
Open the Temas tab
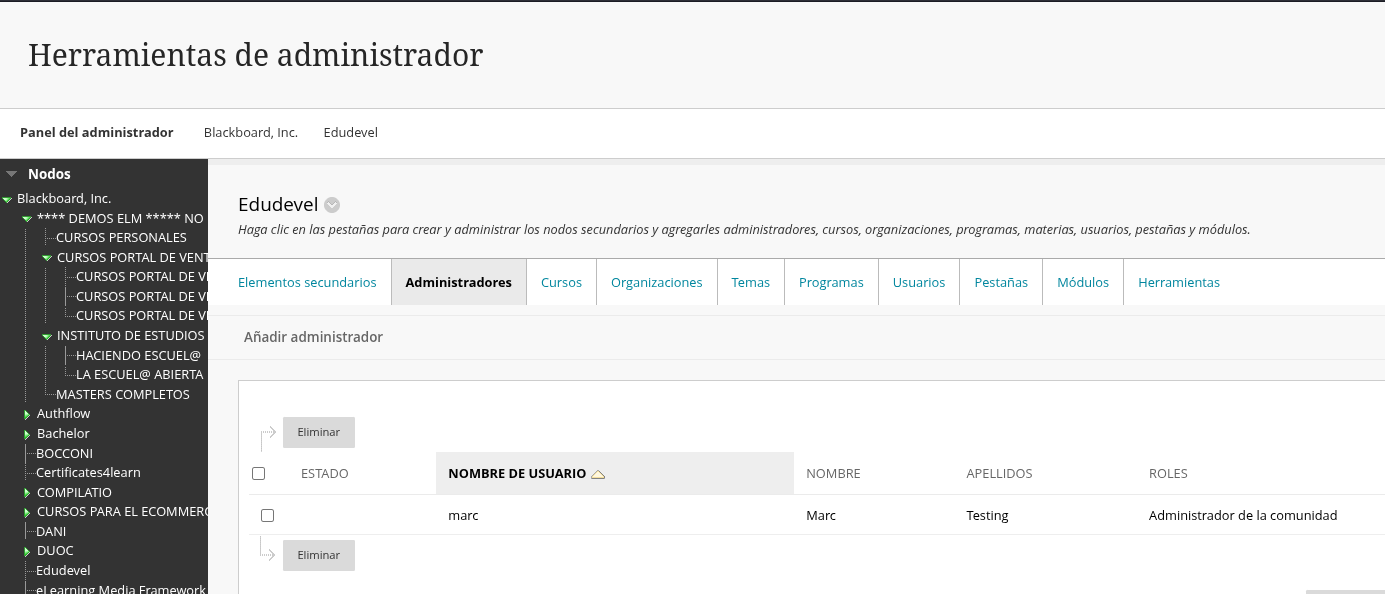click(x=751, y=282)
